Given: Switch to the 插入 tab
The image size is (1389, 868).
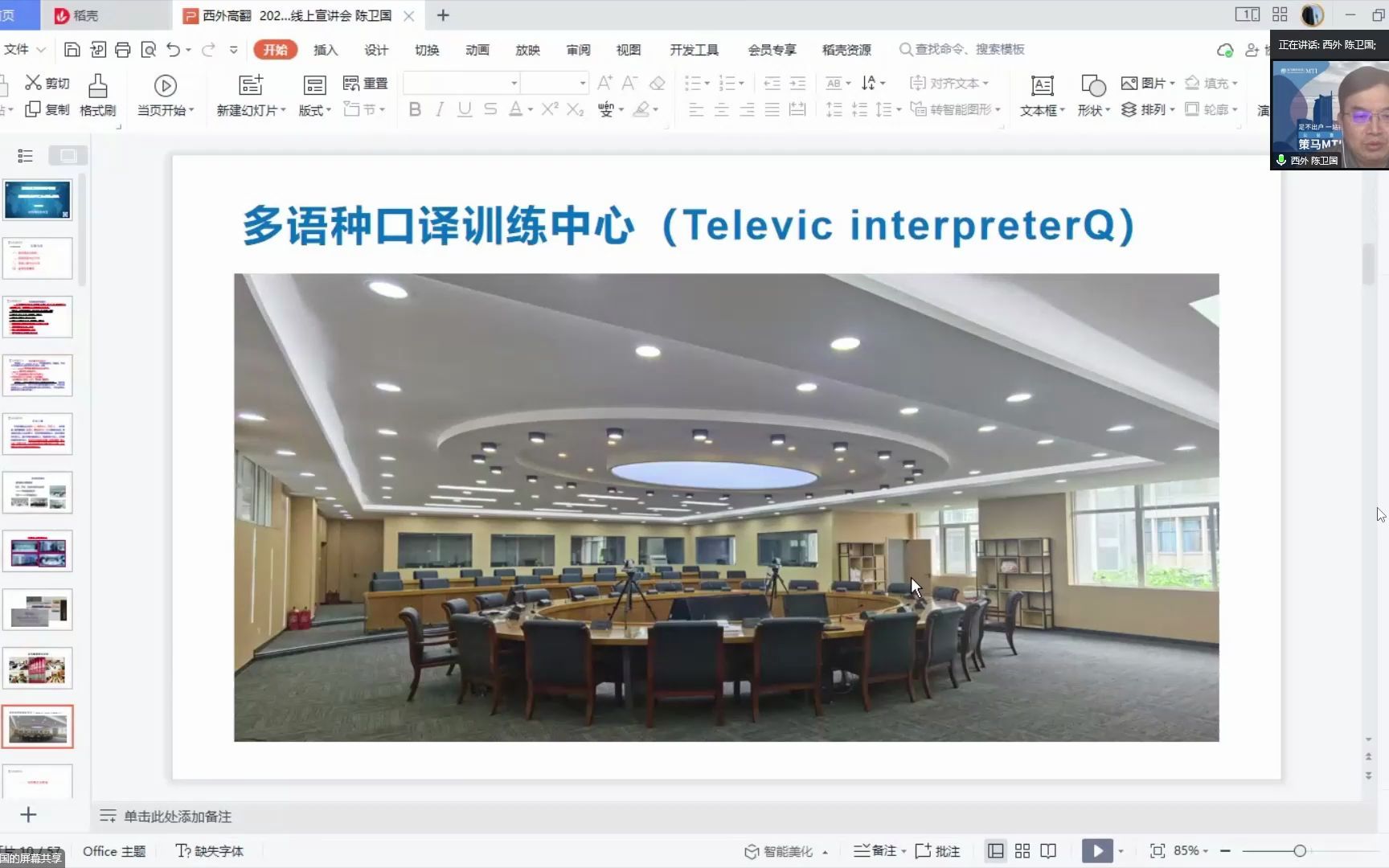Looking at the screenshot, I should click(326, 50).
